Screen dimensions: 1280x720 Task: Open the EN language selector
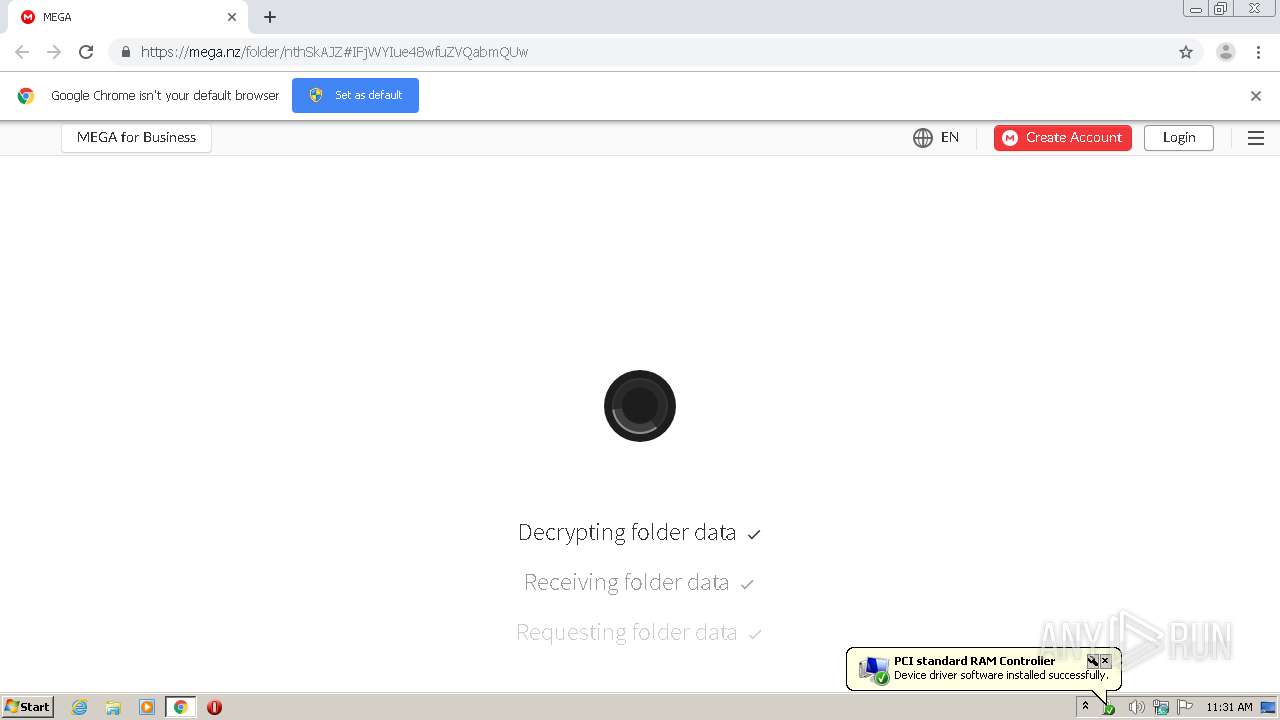936,138
